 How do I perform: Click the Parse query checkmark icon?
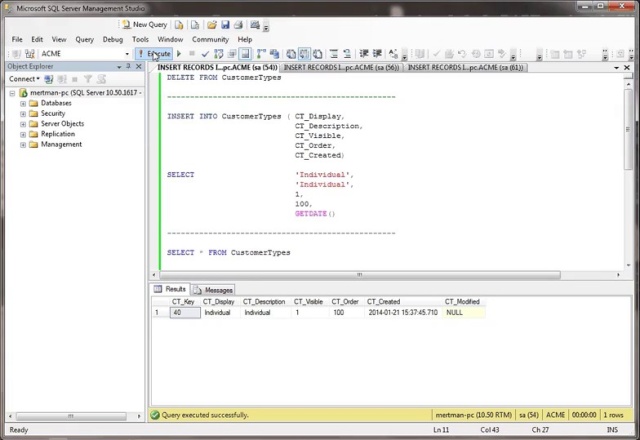tap(205, 53)
